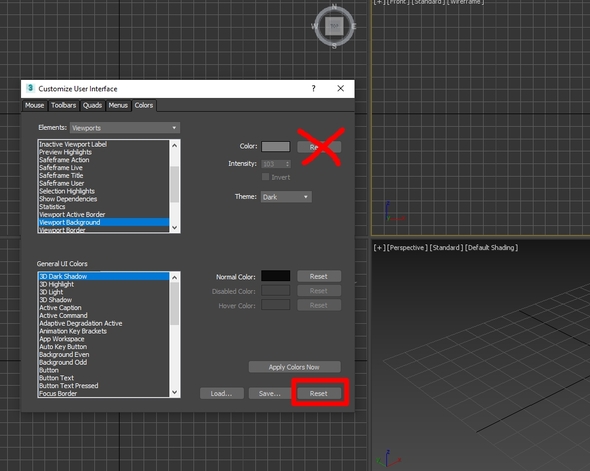Switch to the Quads tab

pyautogui.click(x=92, y=105)
